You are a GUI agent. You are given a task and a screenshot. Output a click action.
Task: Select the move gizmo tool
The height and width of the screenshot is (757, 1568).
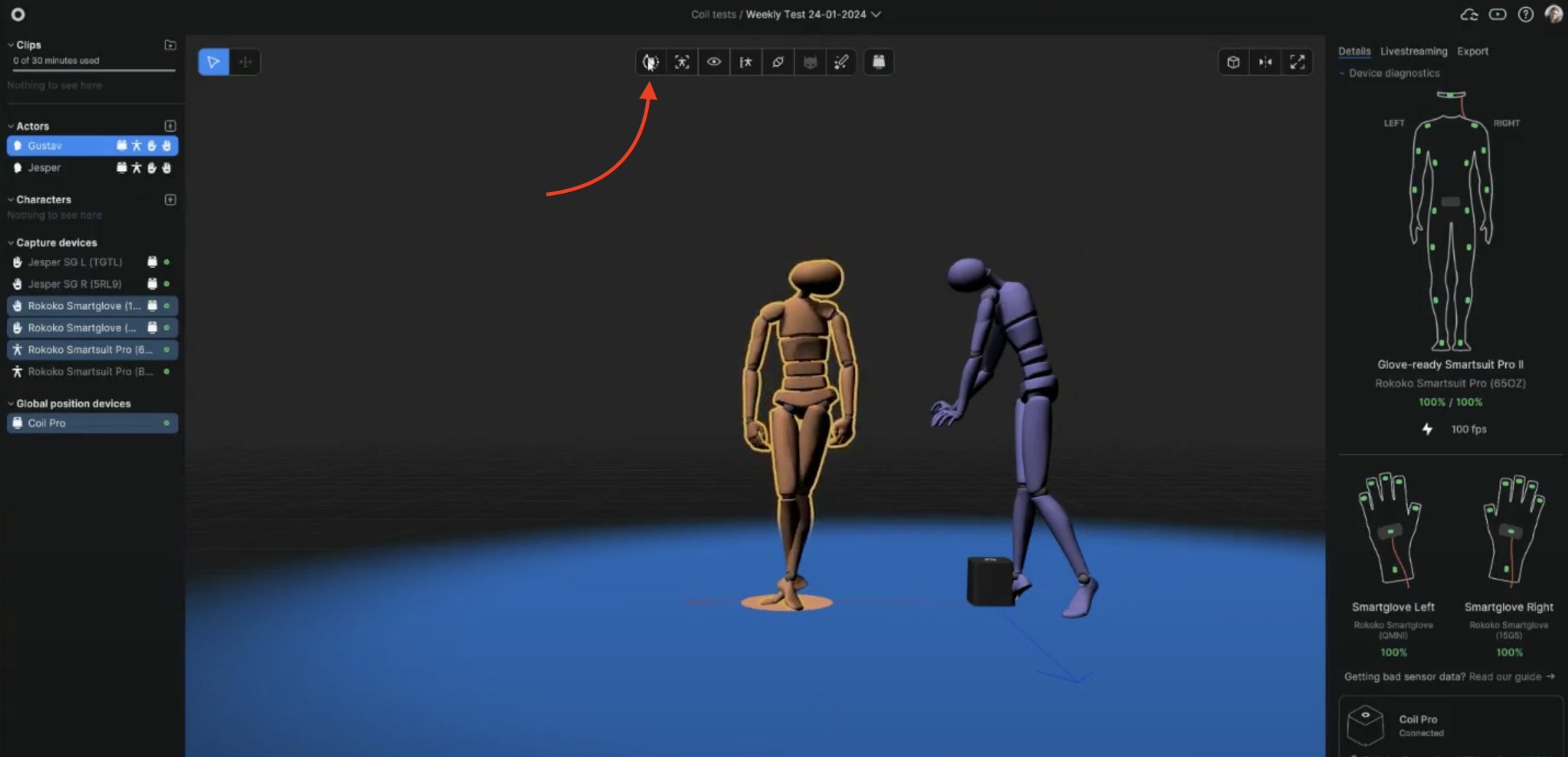[246, 62]
